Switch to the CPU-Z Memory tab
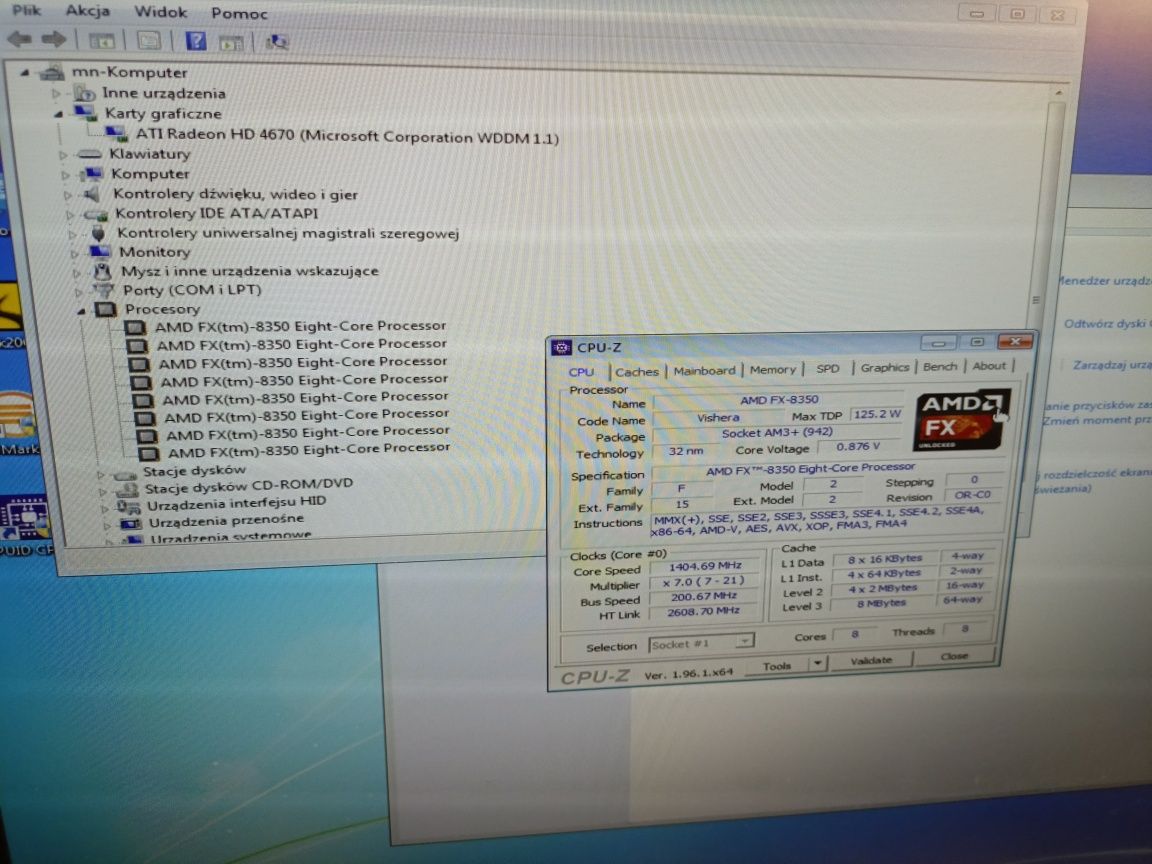Screen dimensions: 1152x864 pos(772,370)
